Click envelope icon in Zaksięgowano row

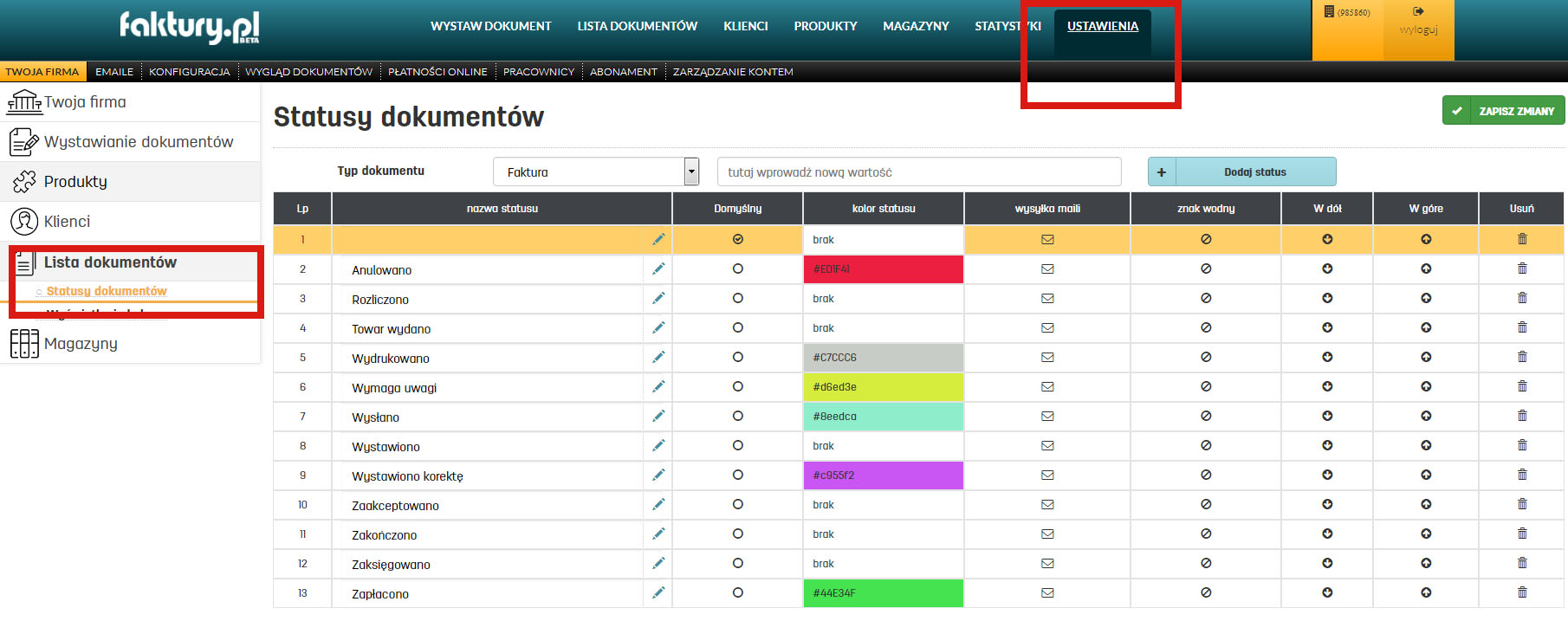[1047, 563]
